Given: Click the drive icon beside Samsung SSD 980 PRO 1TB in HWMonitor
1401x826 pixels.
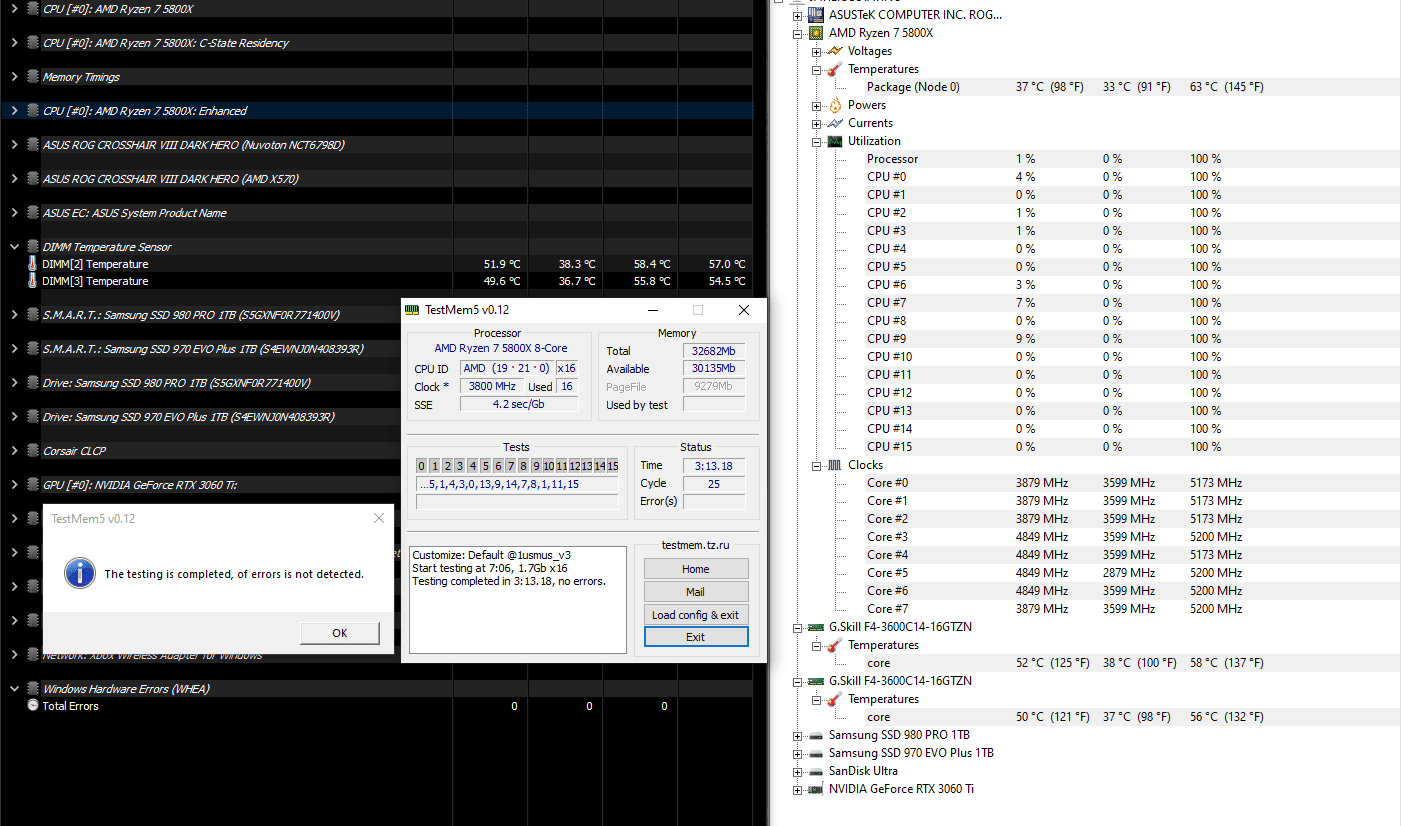Looking at the screenshot, I should click(x=817, y=735).
